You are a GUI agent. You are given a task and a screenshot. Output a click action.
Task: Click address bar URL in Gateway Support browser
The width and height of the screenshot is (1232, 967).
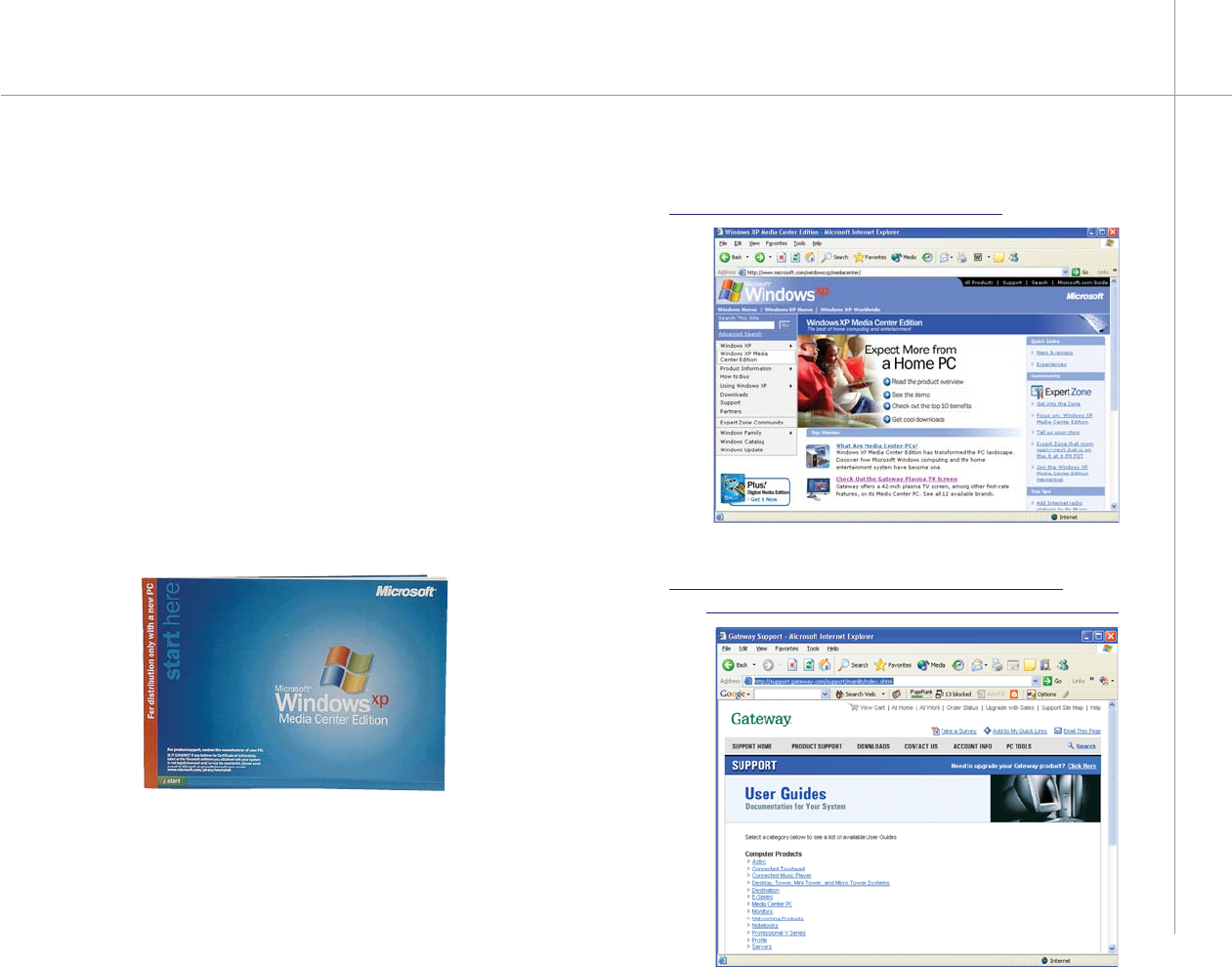point(824,681)
